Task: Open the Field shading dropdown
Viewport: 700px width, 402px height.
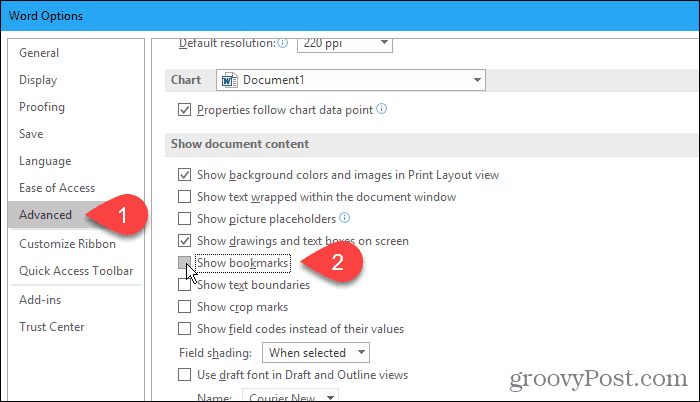Action: [316, 353]
